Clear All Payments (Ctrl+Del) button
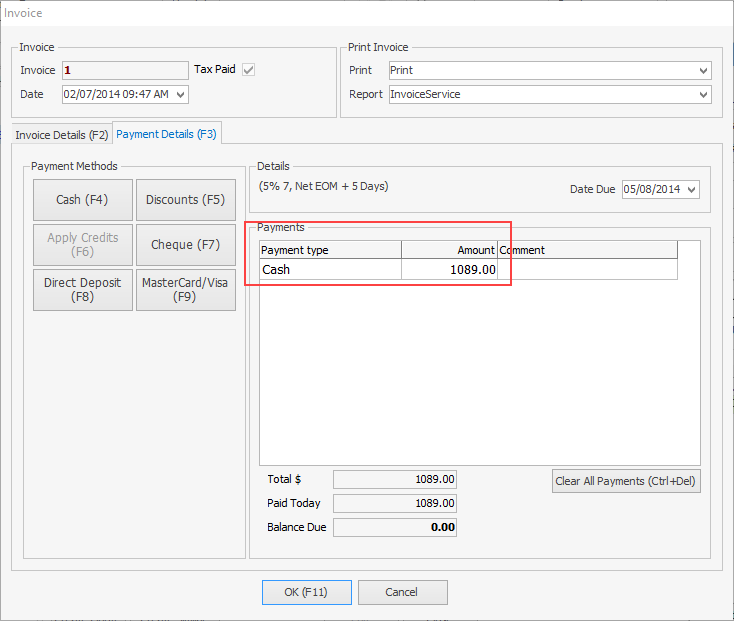Viewport: 734px width, 621px height. pos(626,481)
